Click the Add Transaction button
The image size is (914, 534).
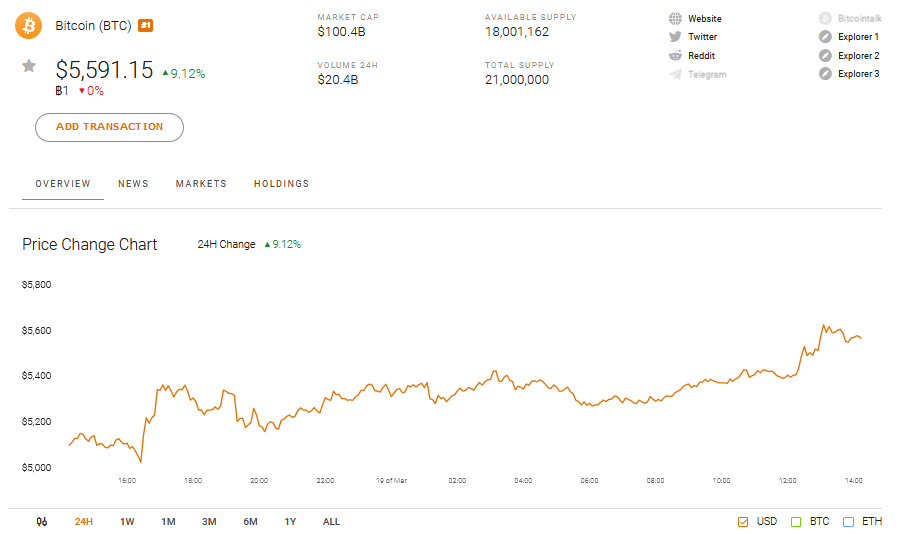pos(110,127)
